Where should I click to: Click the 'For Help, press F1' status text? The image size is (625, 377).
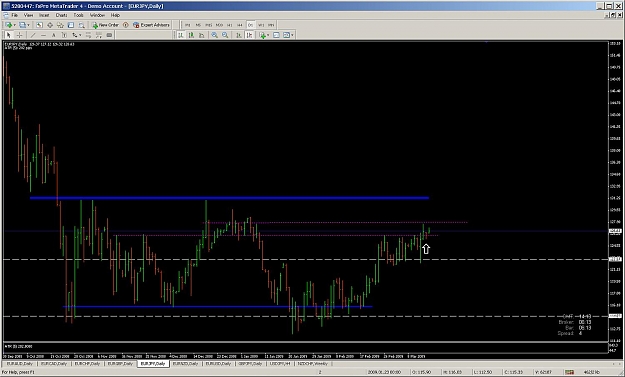pos(18,372)
